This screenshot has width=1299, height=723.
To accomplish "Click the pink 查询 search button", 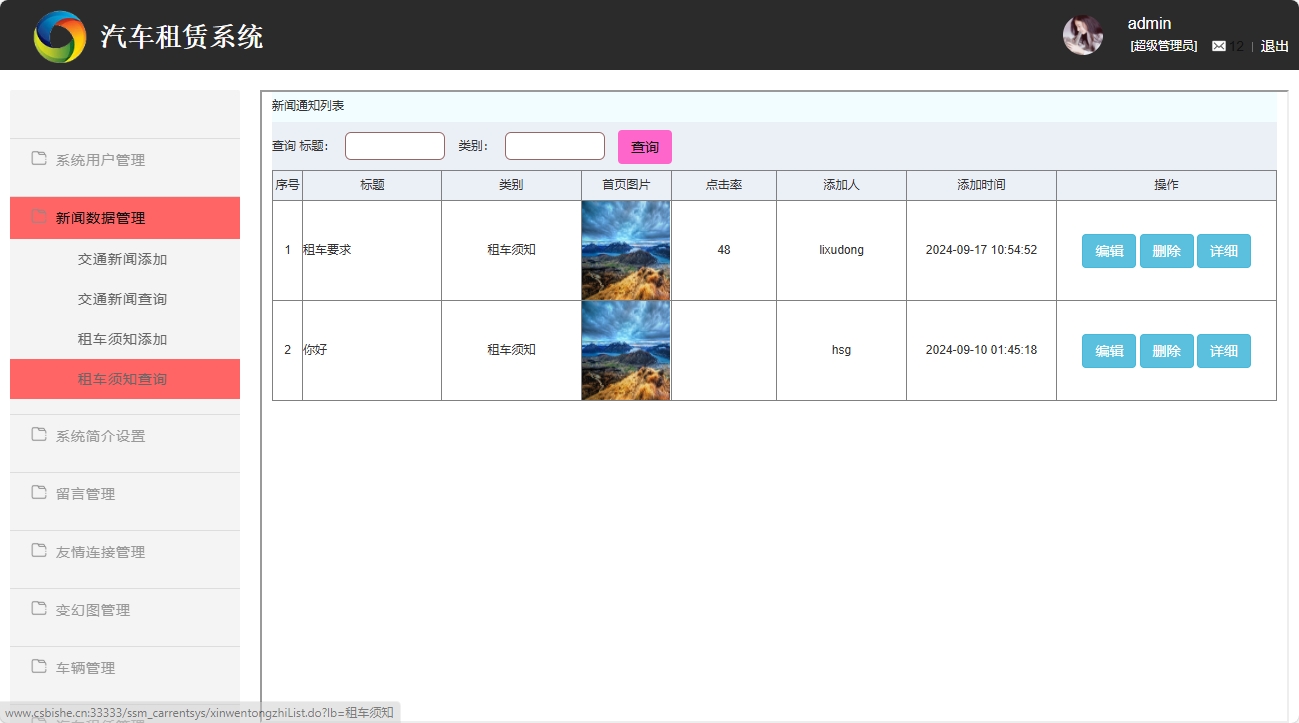I will pos(645,147).
